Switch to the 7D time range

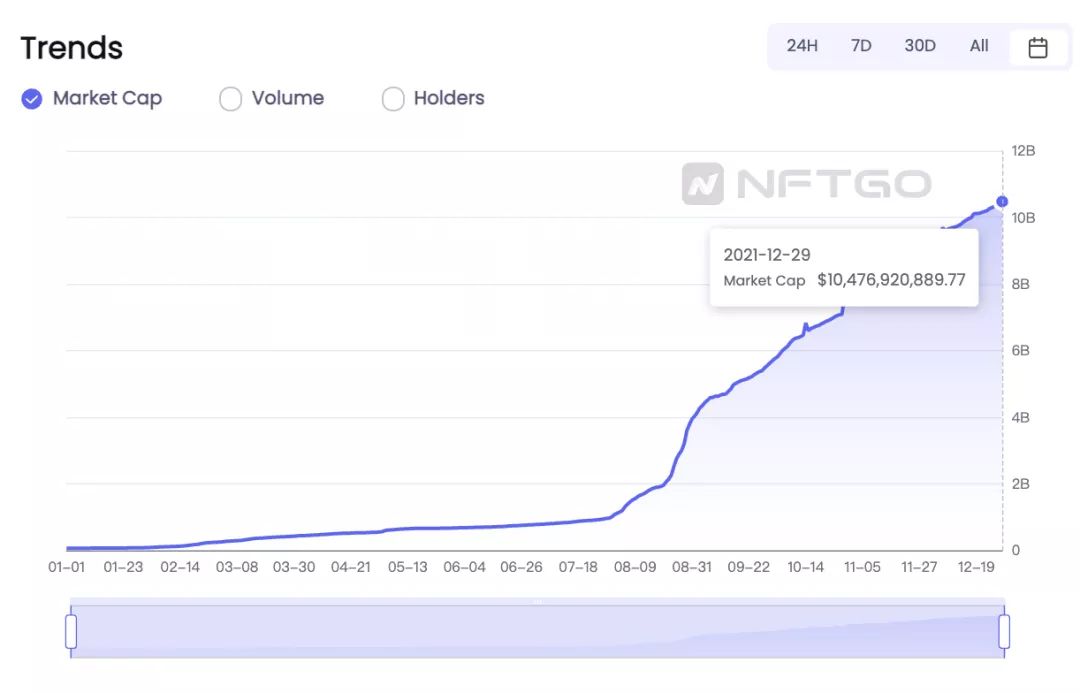point(861,46)
